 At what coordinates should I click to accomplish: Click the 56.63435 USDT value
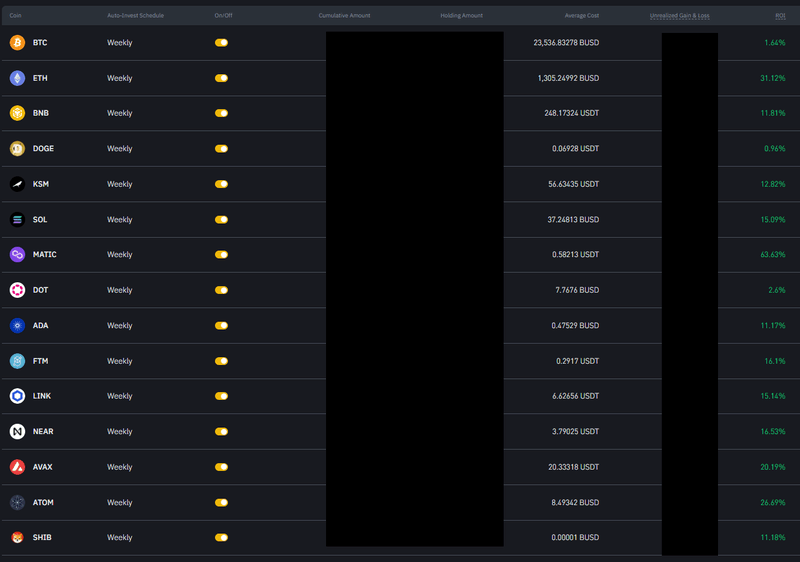[573, 184]
